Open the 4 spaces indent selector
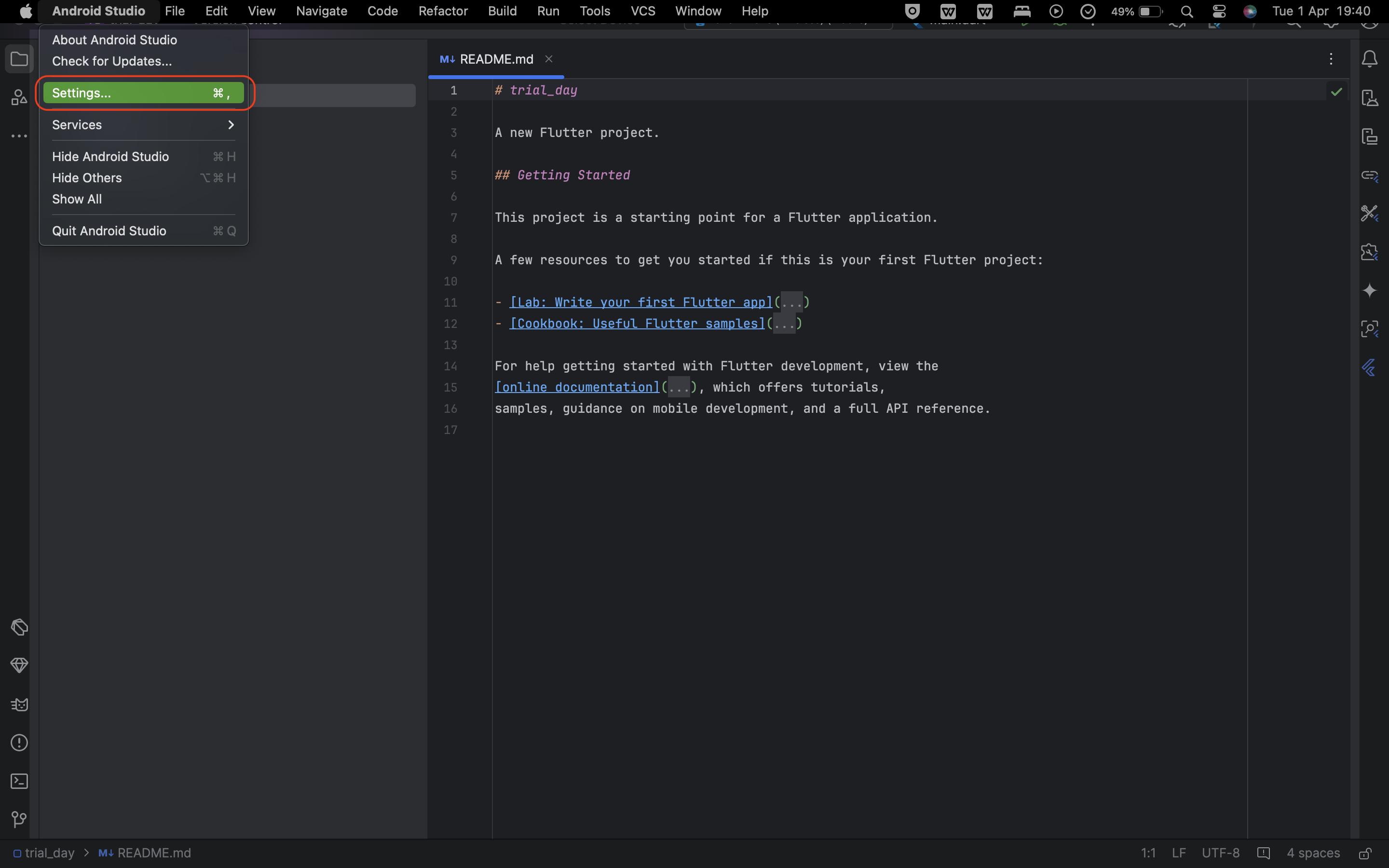1389x868 pixels. pos(1313,853)
